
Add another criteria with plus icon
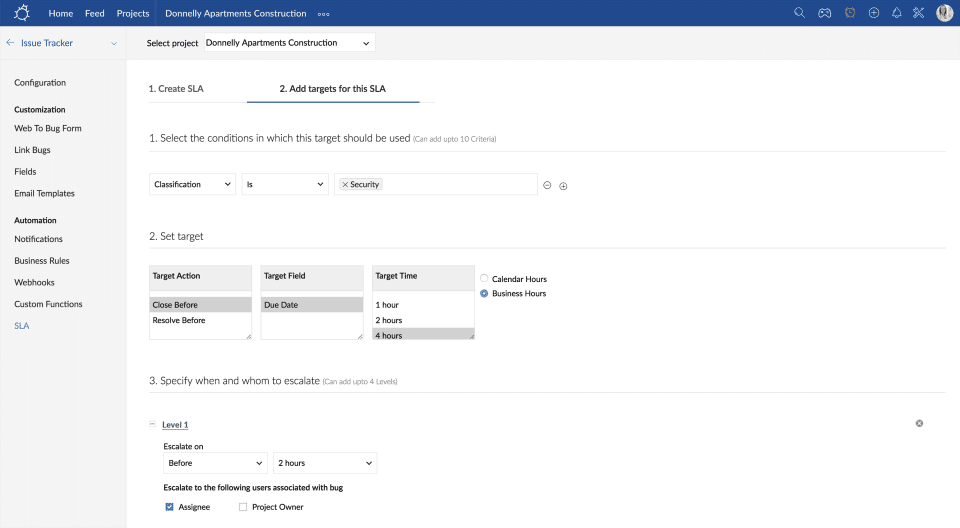click(x=563, y=186)
